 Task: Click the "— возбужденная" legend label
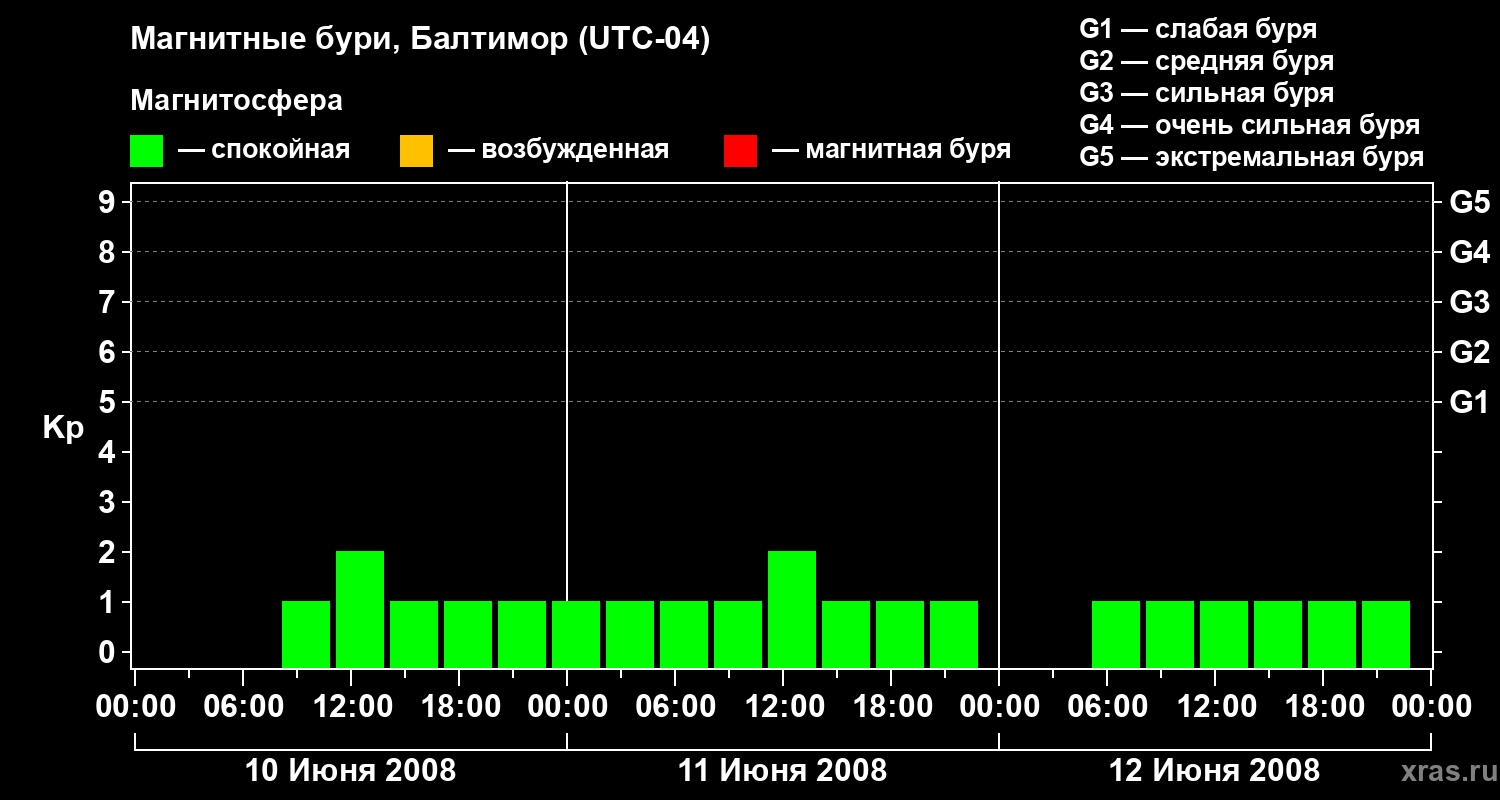coord(558,150)
